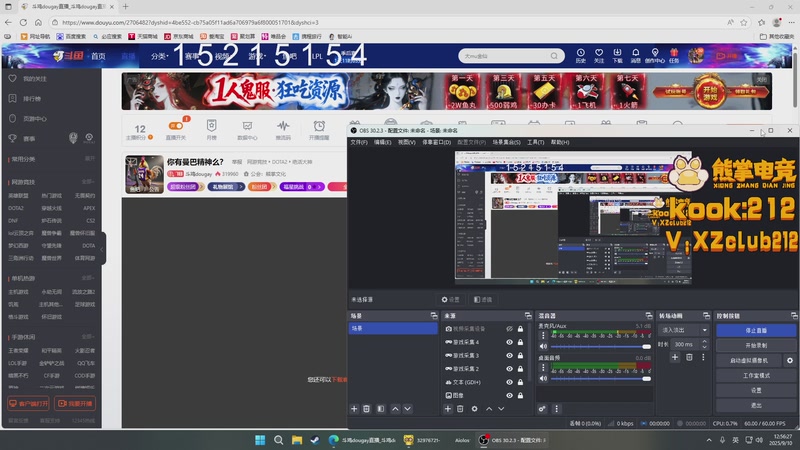The height and width of the screenshot is (450, 800).
Task: Hide the 游戏采集 2 source
Action: [509, 369]
